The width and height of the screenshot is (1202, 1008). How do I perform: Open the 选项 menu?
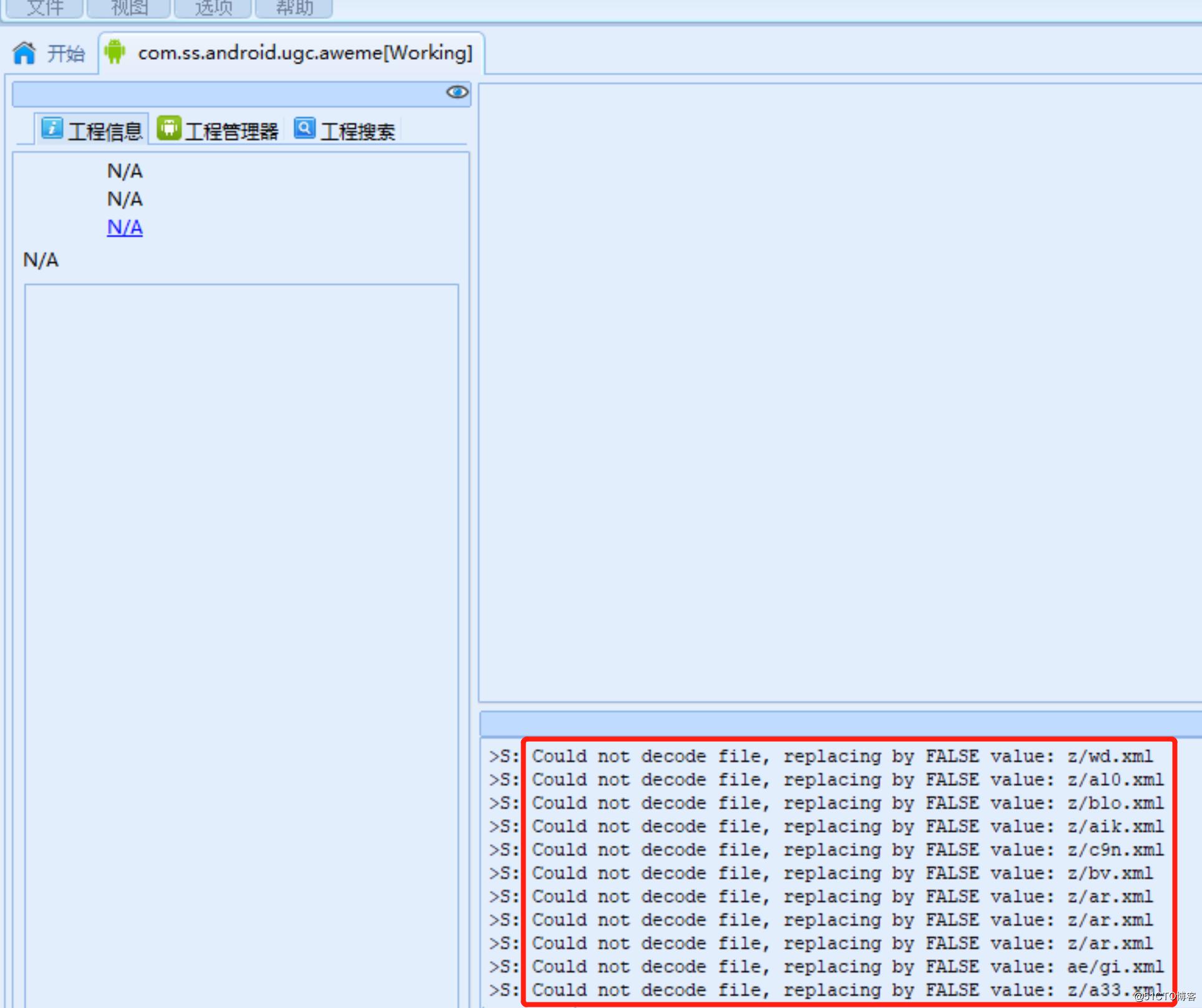point(213,8)
